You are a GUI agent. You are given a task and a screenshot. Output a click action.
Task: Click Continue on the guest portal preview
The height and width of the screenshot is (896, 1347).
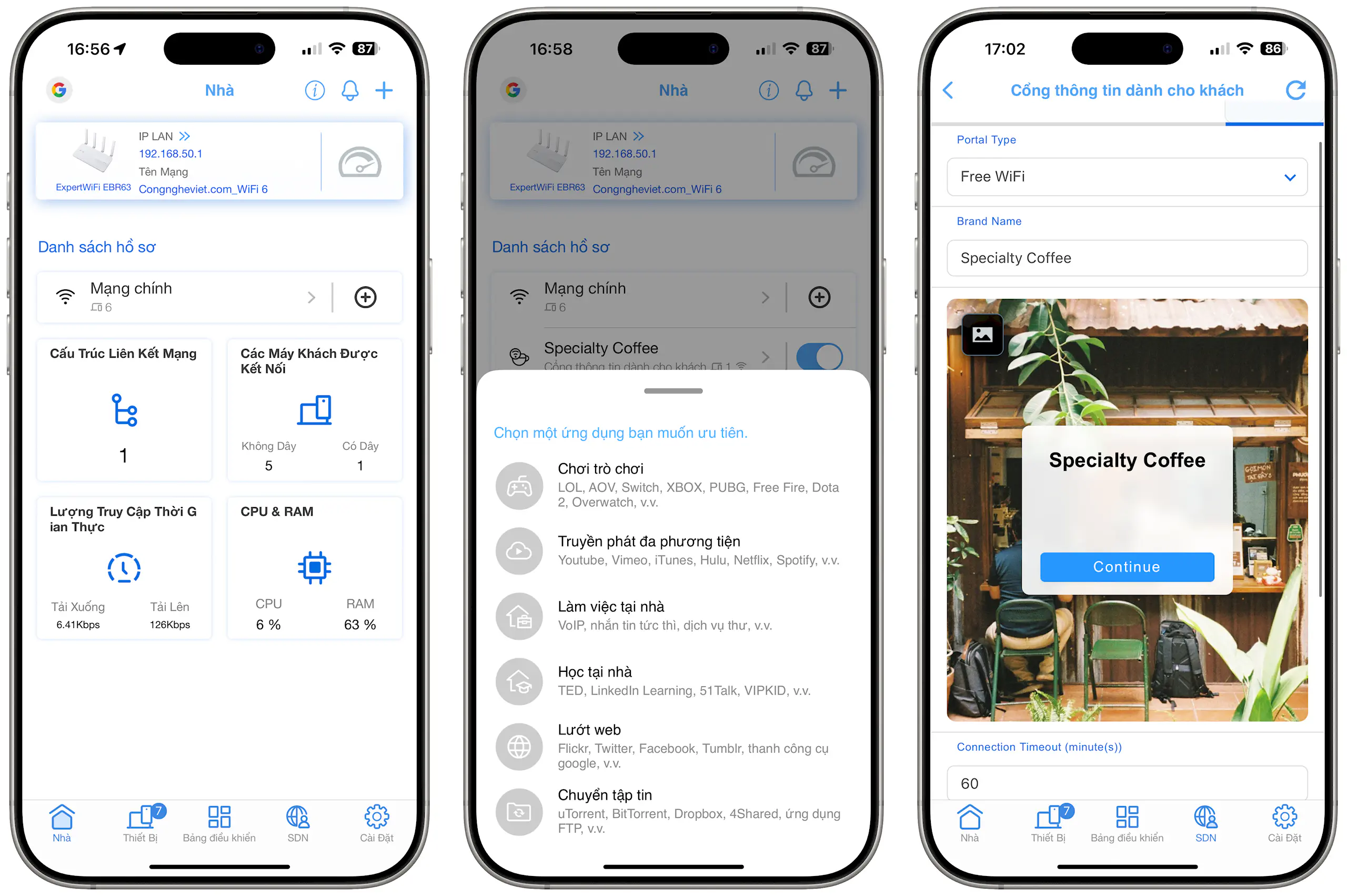click(x=1126, y=567)
